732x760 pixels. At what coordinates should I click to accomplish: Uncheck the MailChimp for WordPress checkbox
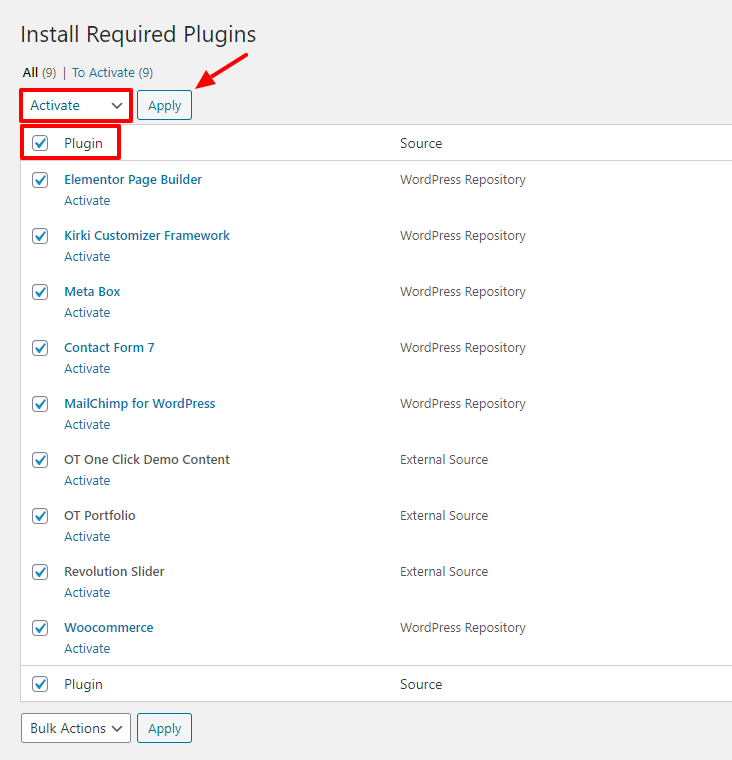(x=40, y=404)
